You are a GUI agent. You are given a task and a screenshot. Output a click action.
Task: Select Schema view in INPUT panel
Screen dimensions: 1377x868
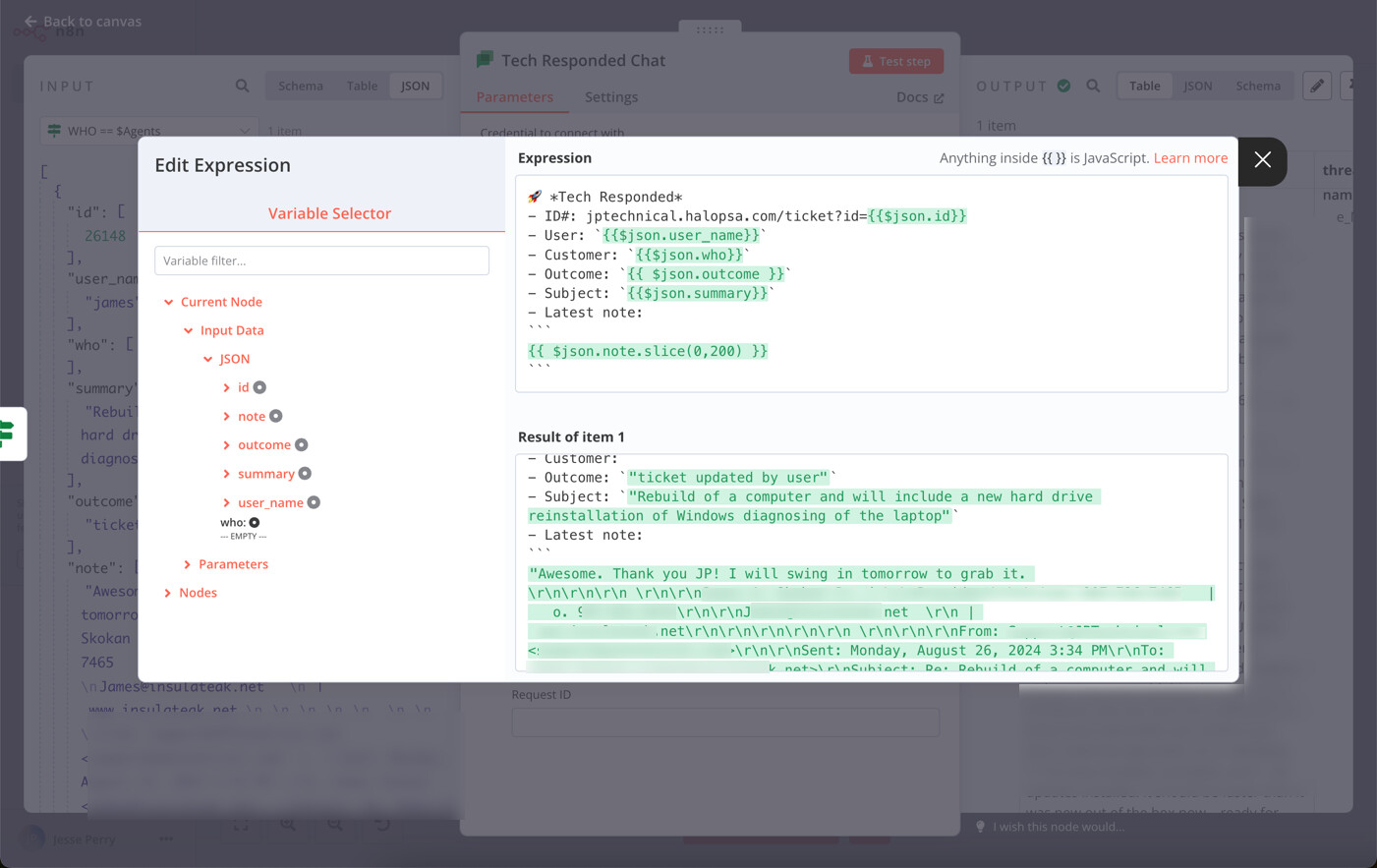pyautogui.click(x=301, y=86)
